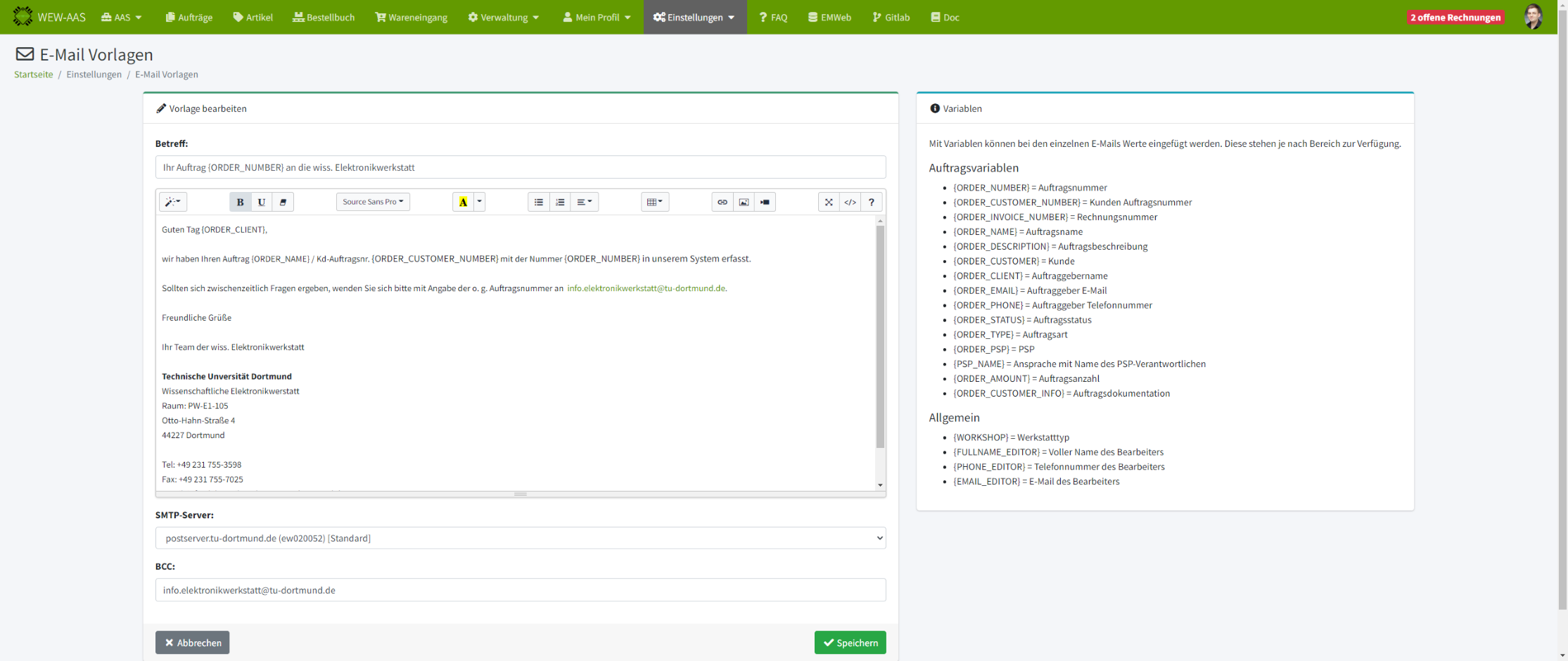Insert an unordered bullet list
The image size is (1568, 661).
[539, 202]
